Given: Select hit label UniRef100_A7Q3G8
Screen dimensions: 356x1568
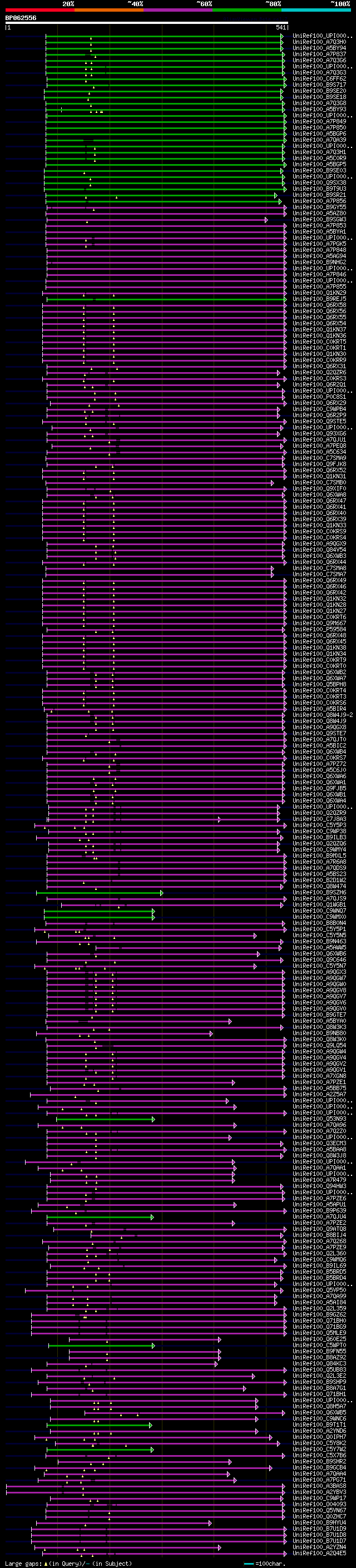Looking at the screenshot, I should point(319,103).
